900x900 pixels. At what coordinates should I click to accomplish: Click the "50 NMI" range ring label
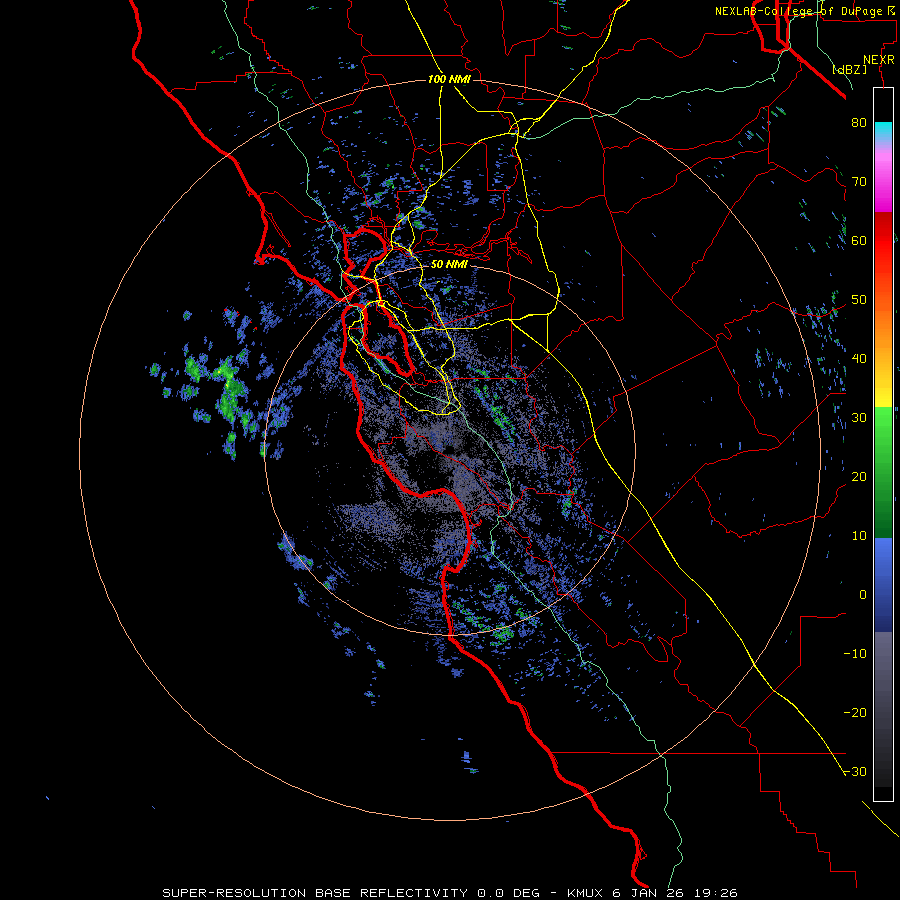pyautogui.click(x=449, y=265)
